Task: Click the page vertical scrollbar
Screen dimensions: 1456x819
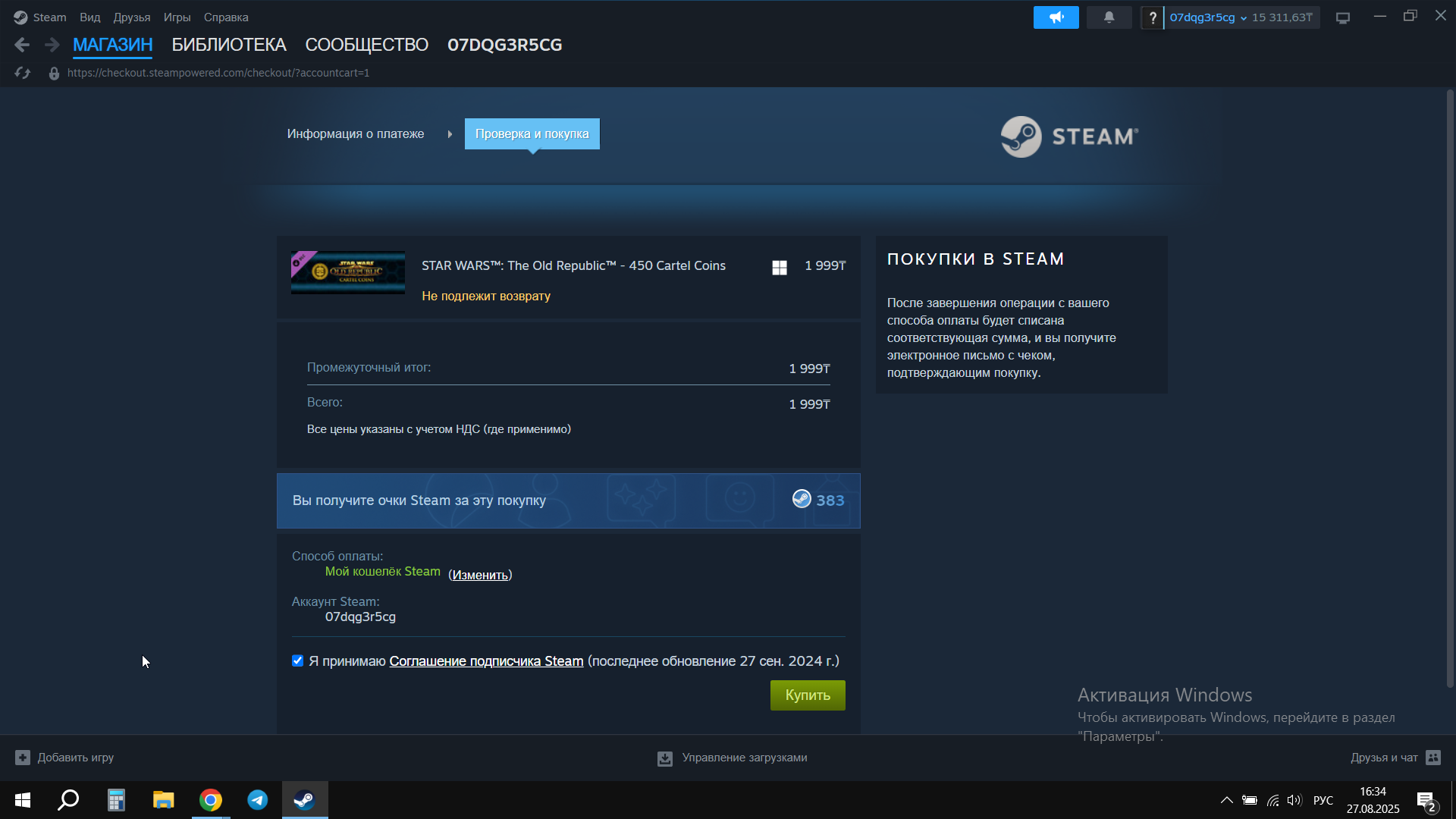Action: (1450, 388)
